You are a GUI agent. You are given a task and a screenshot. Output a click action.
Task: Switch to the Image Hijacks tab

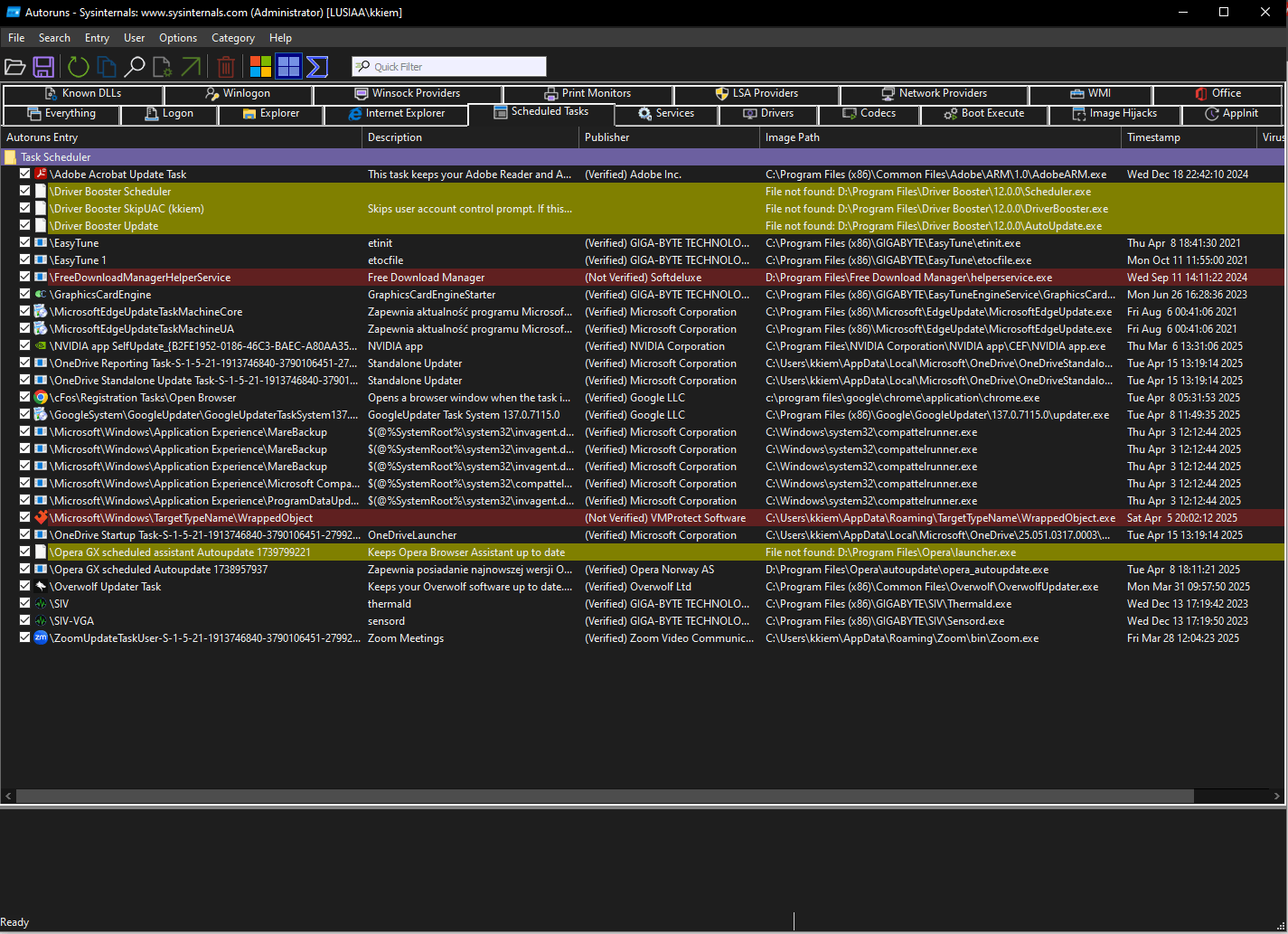coord(1114,114)
